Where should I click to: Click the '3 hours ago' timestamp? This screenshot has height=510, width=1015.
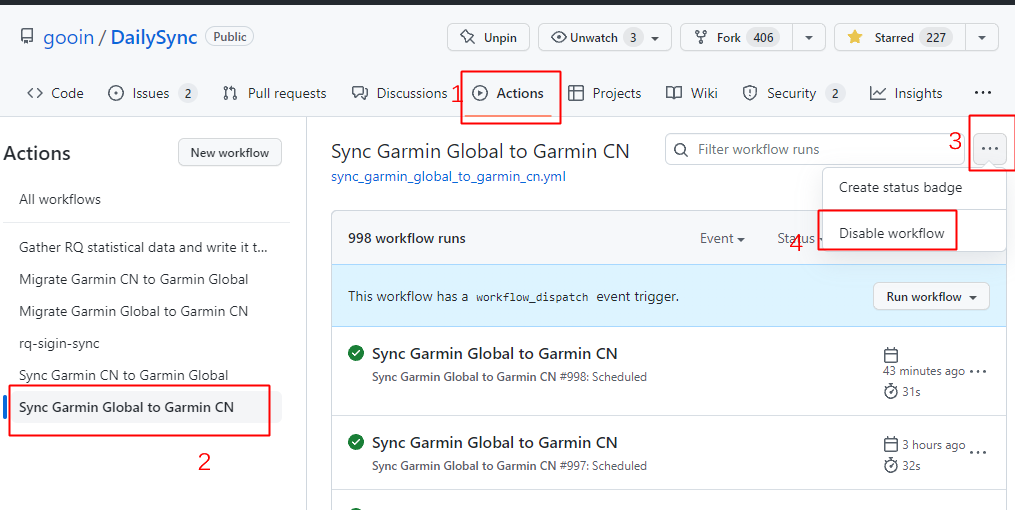click(933, 445)
